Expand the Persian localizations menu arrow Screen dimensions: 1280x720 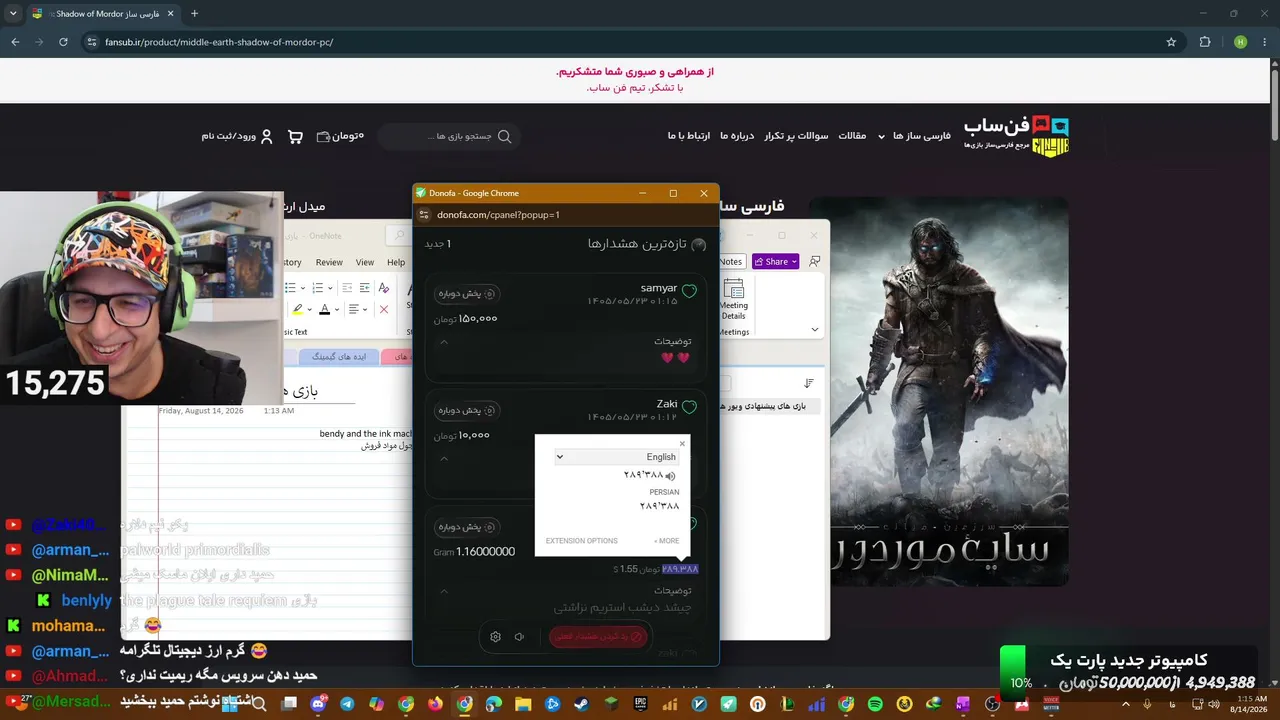(881, 136)
